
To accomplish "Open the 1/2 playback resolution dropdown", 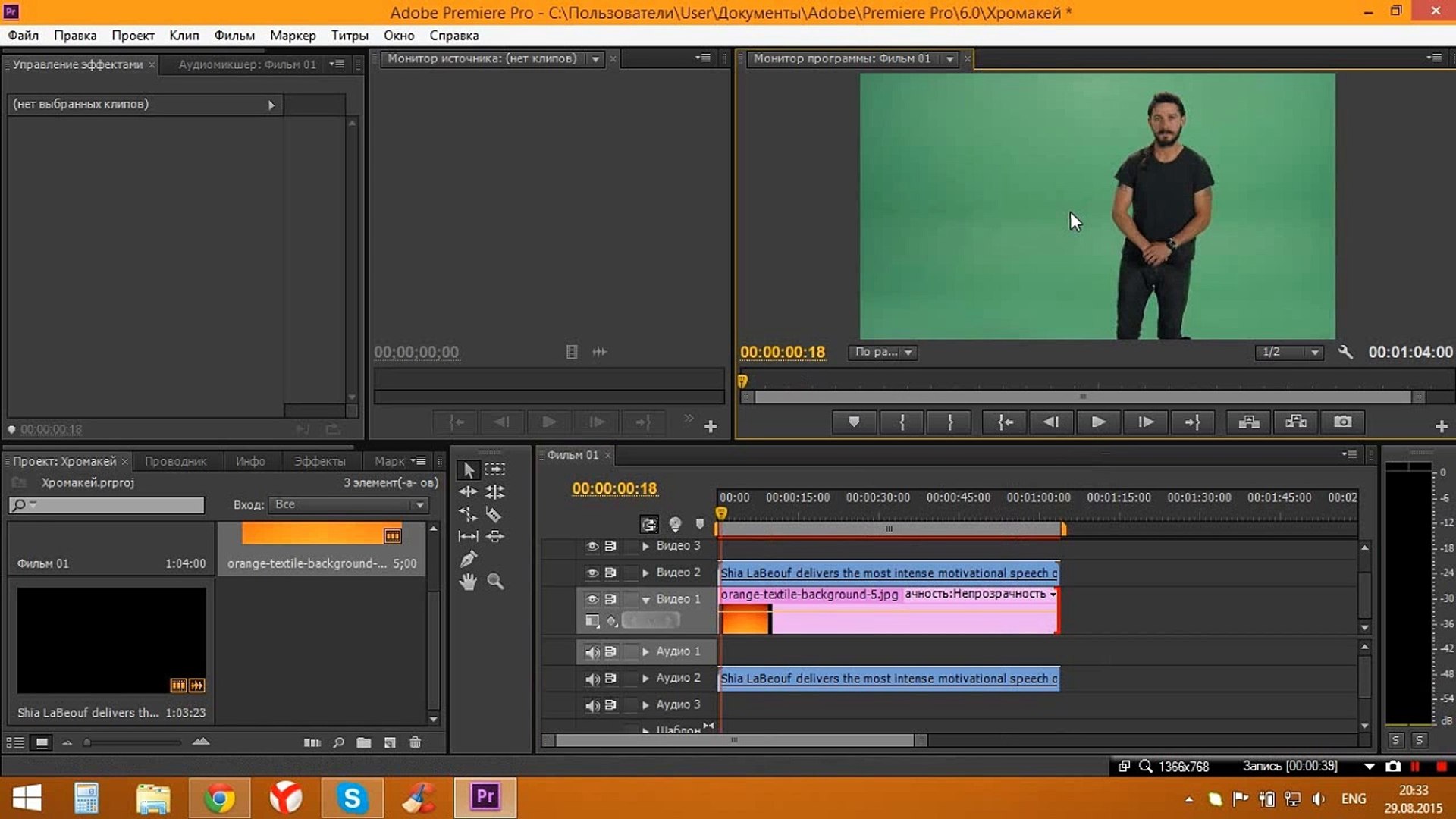I will tap(1289, 352).
